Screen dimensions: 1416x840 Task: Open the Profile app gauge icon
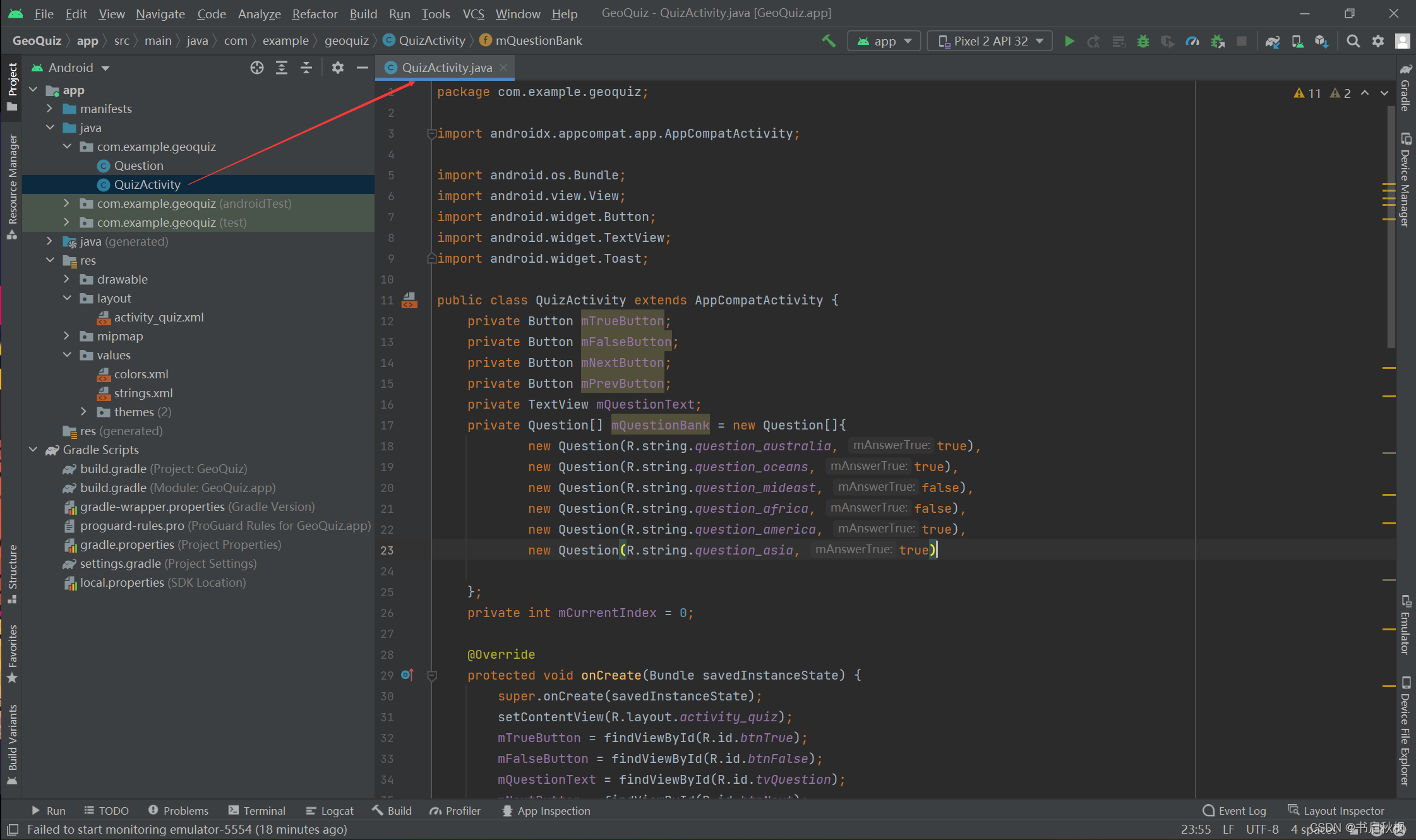coord(1192,41)
